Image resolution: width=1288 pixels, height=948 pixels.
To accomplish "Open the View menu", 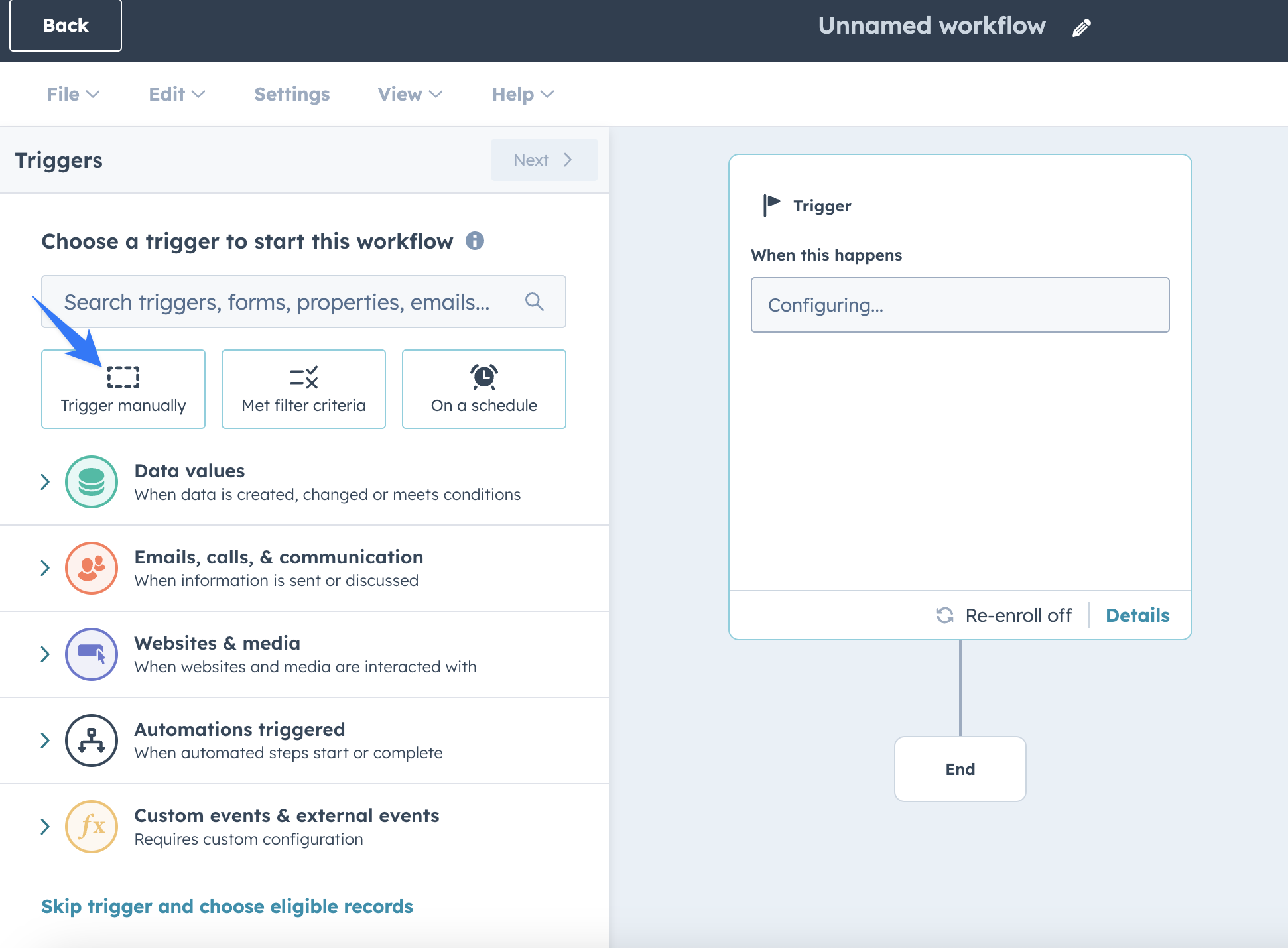I will click(410, 94).
